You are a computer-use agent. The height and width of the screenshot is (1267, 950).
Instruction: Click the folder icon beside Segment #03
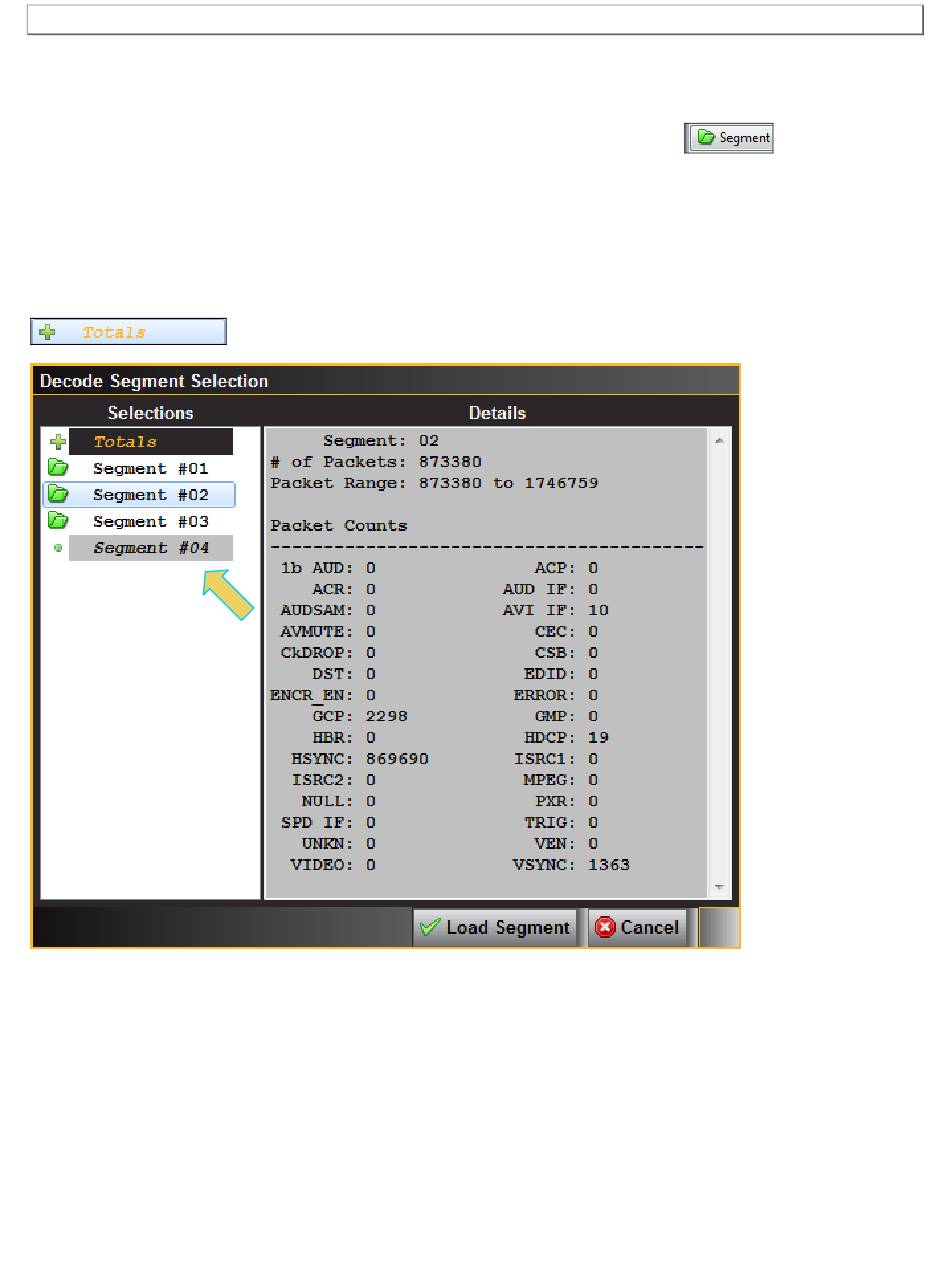[x=58, y=521]
